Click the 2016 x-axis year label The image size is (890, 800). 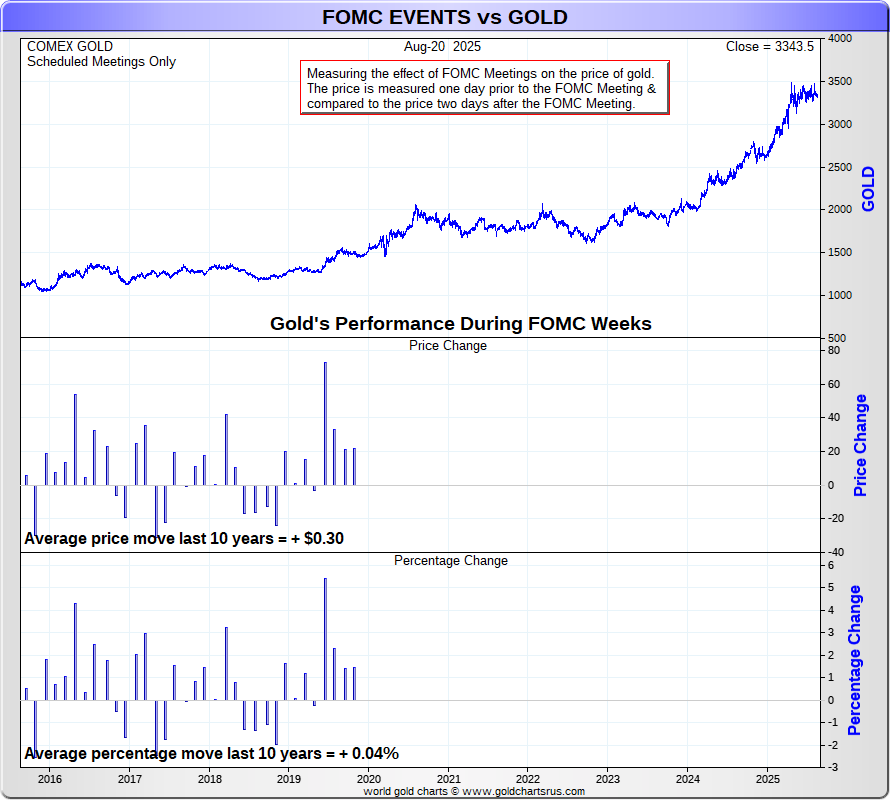pos(49,779)
